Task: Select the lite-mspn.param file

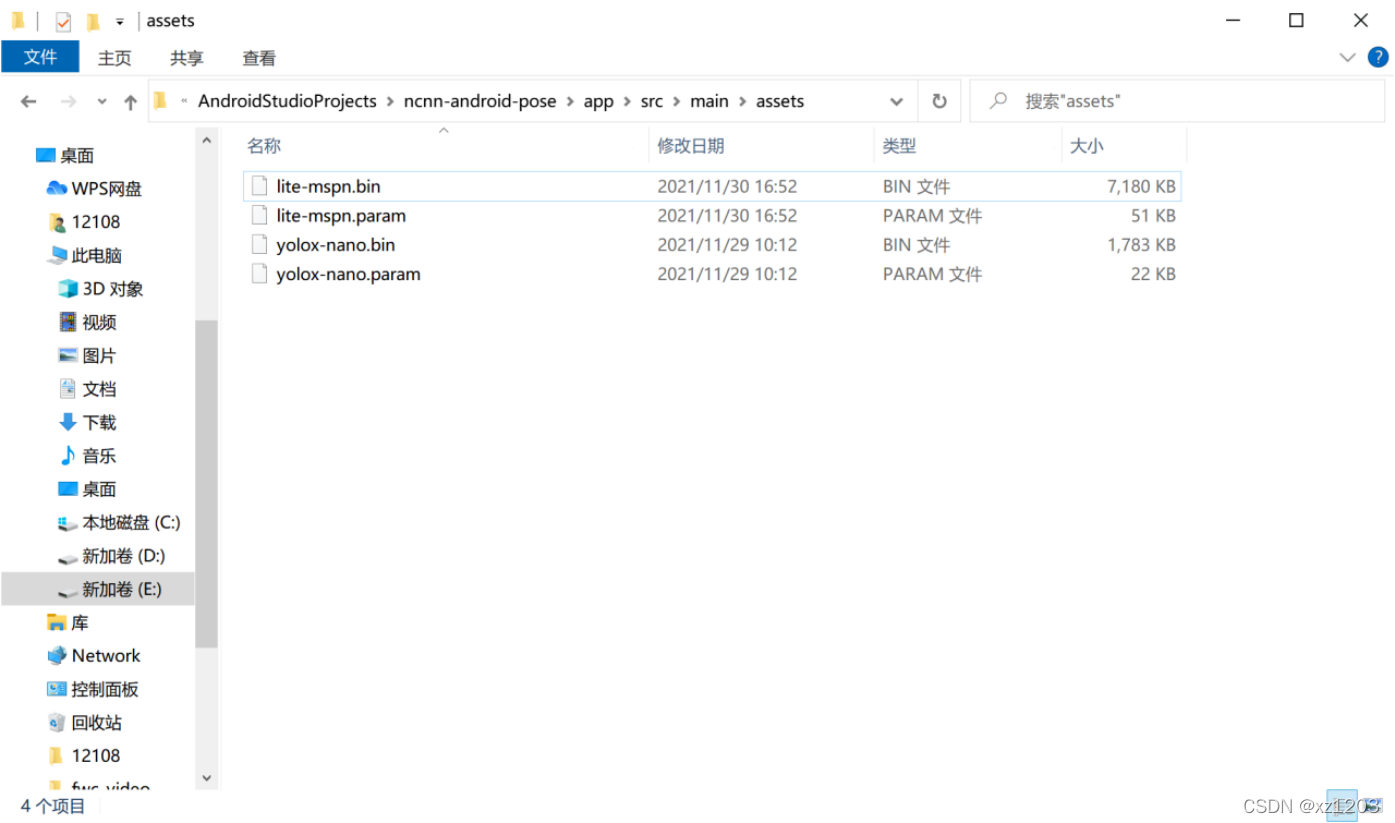Action: tap(712, 215)
